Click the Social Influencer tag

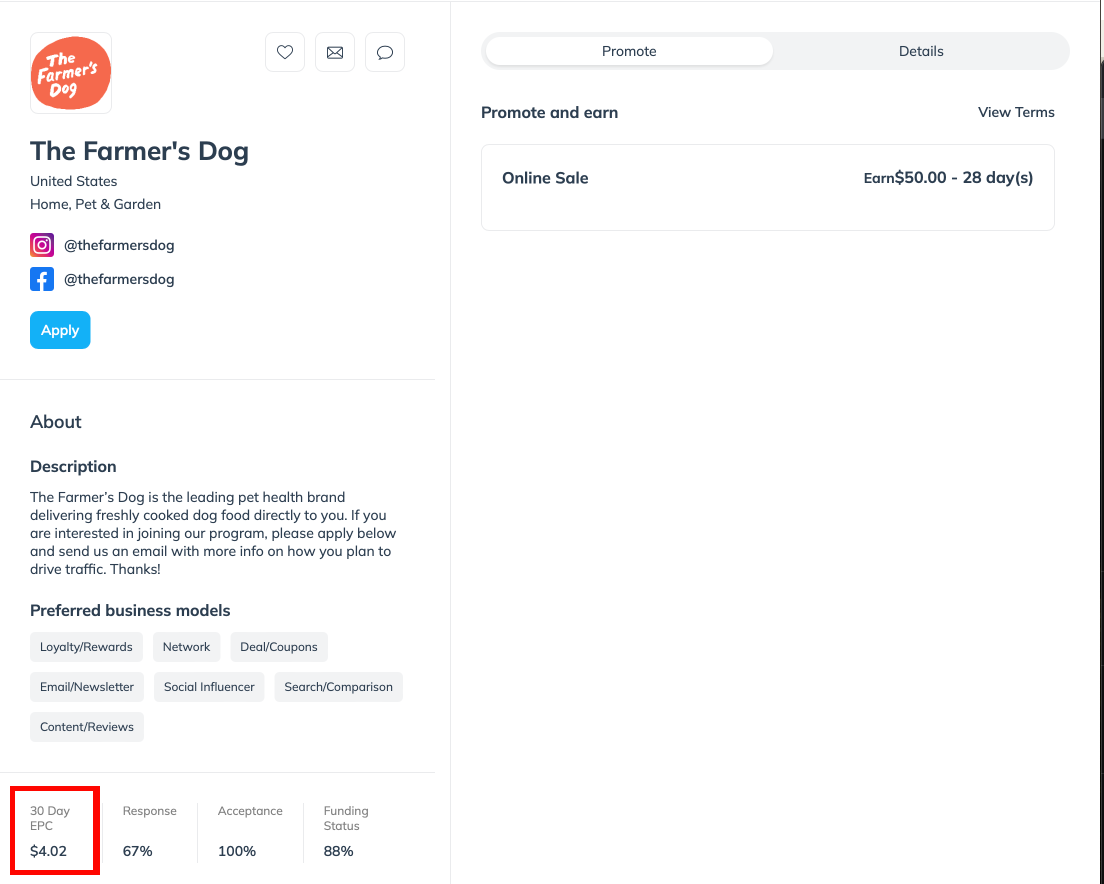pyautogui.click(x=209, y=687)
